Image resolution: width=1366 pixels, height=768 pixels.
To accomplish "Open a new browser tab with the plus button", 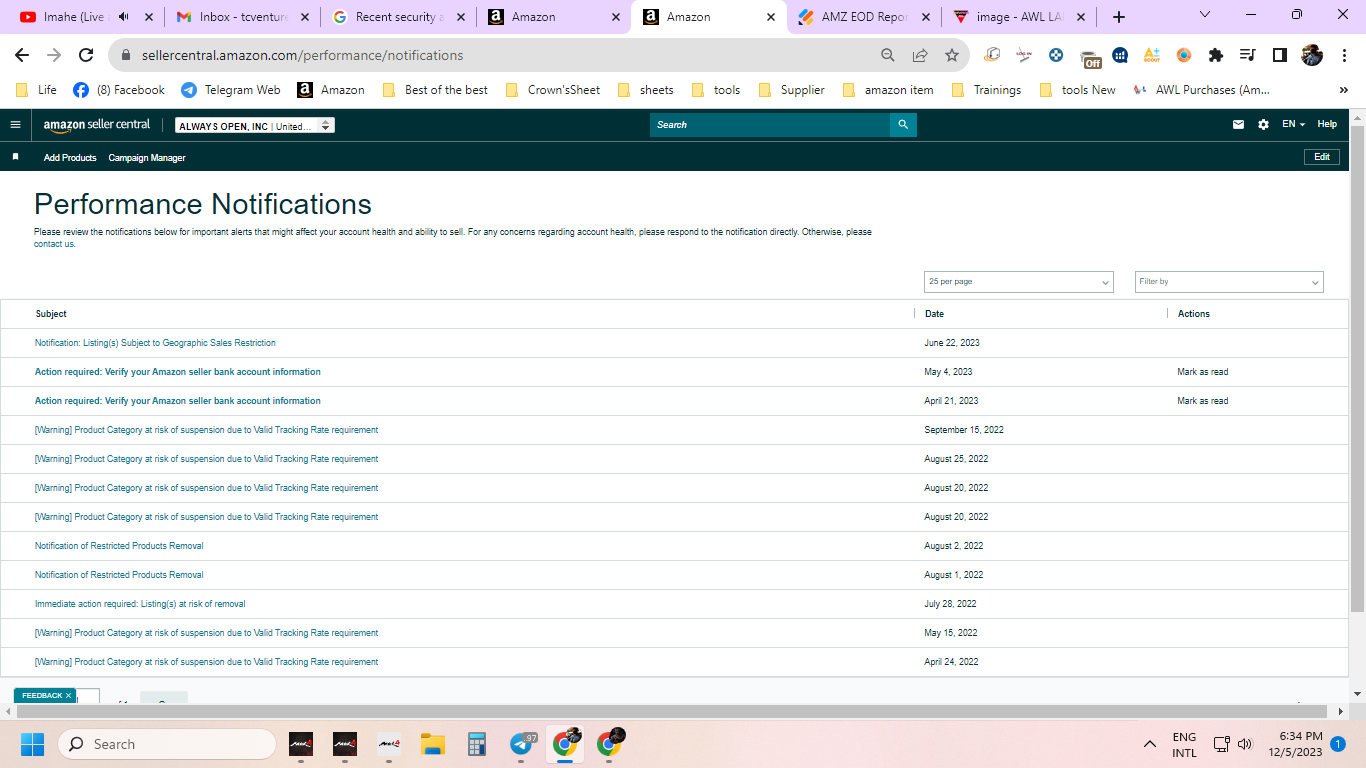I will (x=1119, y=17).
